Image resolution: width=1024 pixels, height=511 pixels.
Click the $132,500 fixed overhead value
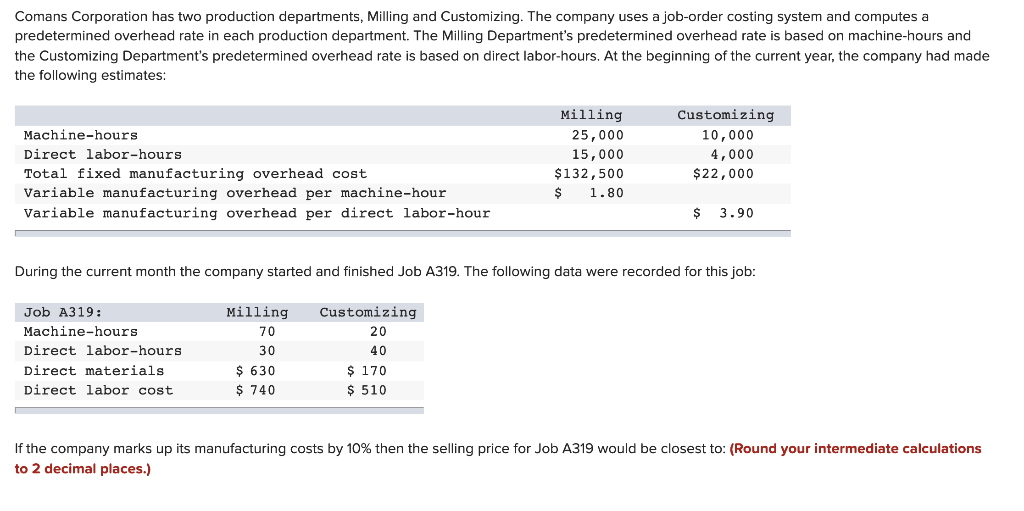click(590, 174)
